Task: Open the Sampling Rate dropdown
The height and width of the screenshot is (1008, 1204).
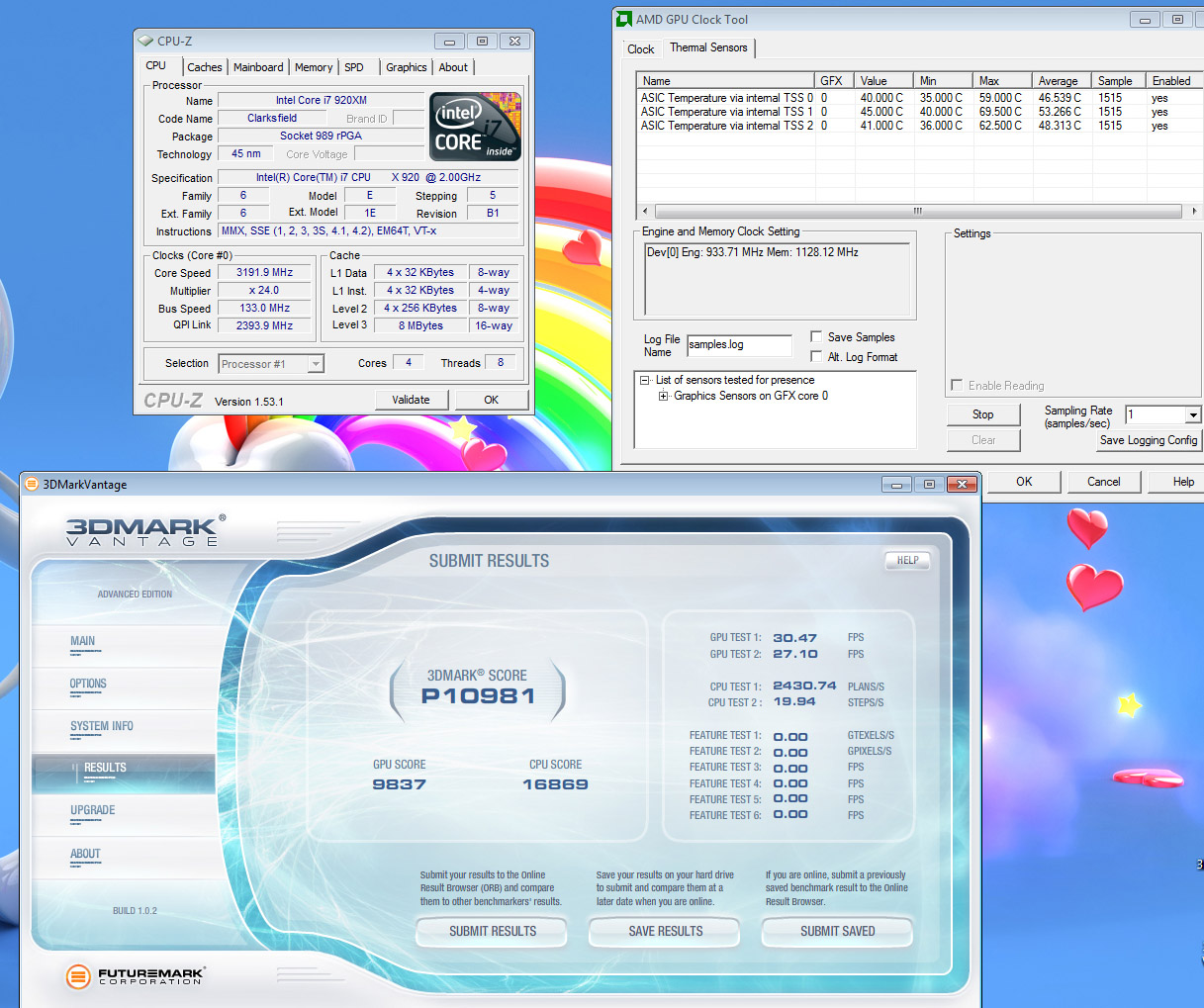Action: (1193, 415)
